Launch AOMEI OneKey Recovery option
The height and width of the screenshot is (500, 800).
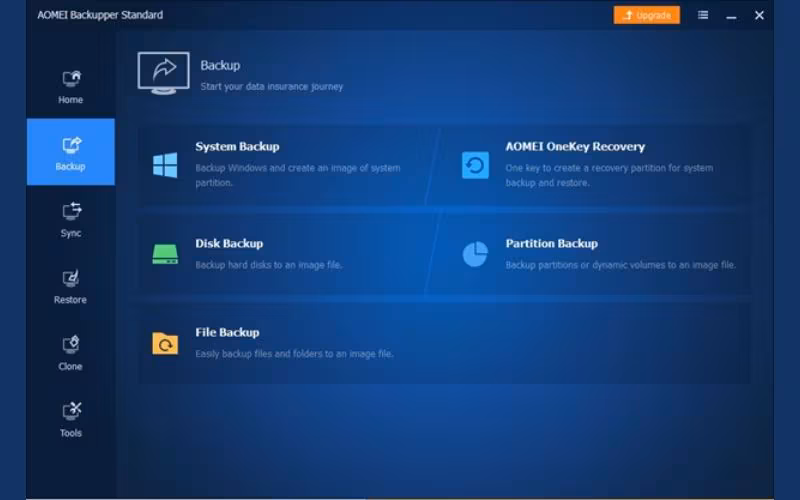[575, 146]
